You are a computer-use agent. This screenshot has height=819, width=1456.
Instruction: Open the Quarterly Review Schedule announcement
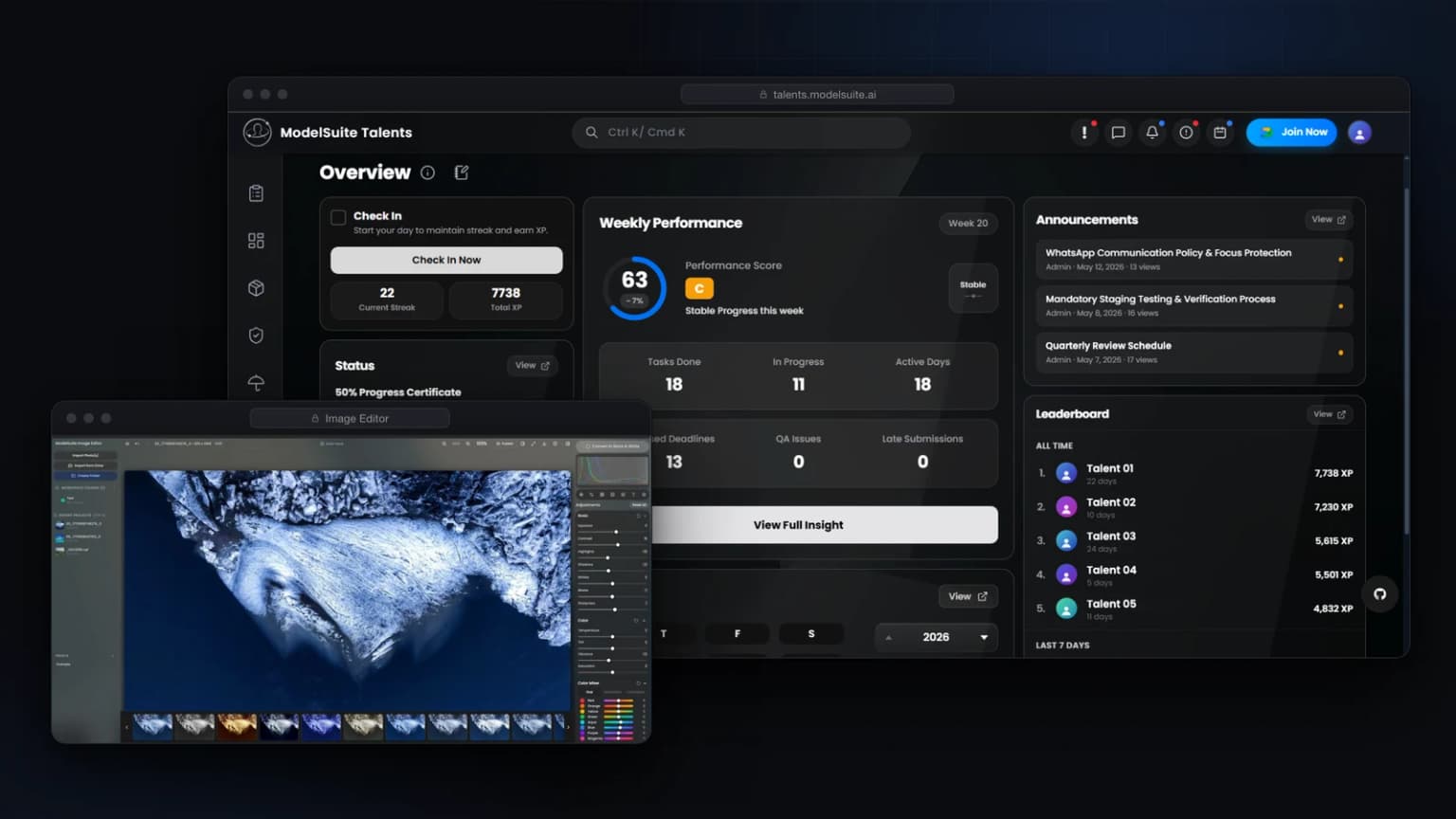click(x=1194, y=352)
